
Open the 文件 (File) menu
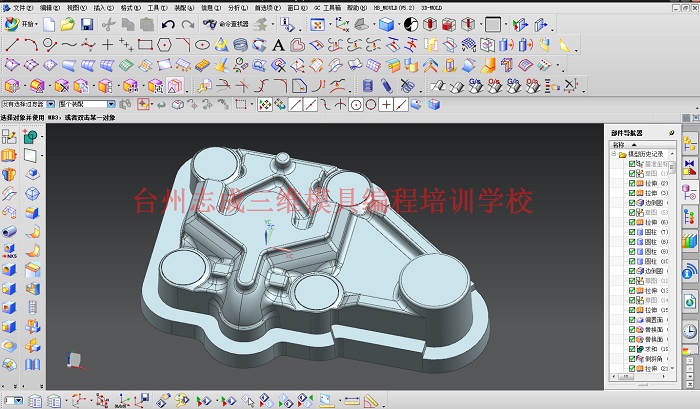(x=23, y=8)
